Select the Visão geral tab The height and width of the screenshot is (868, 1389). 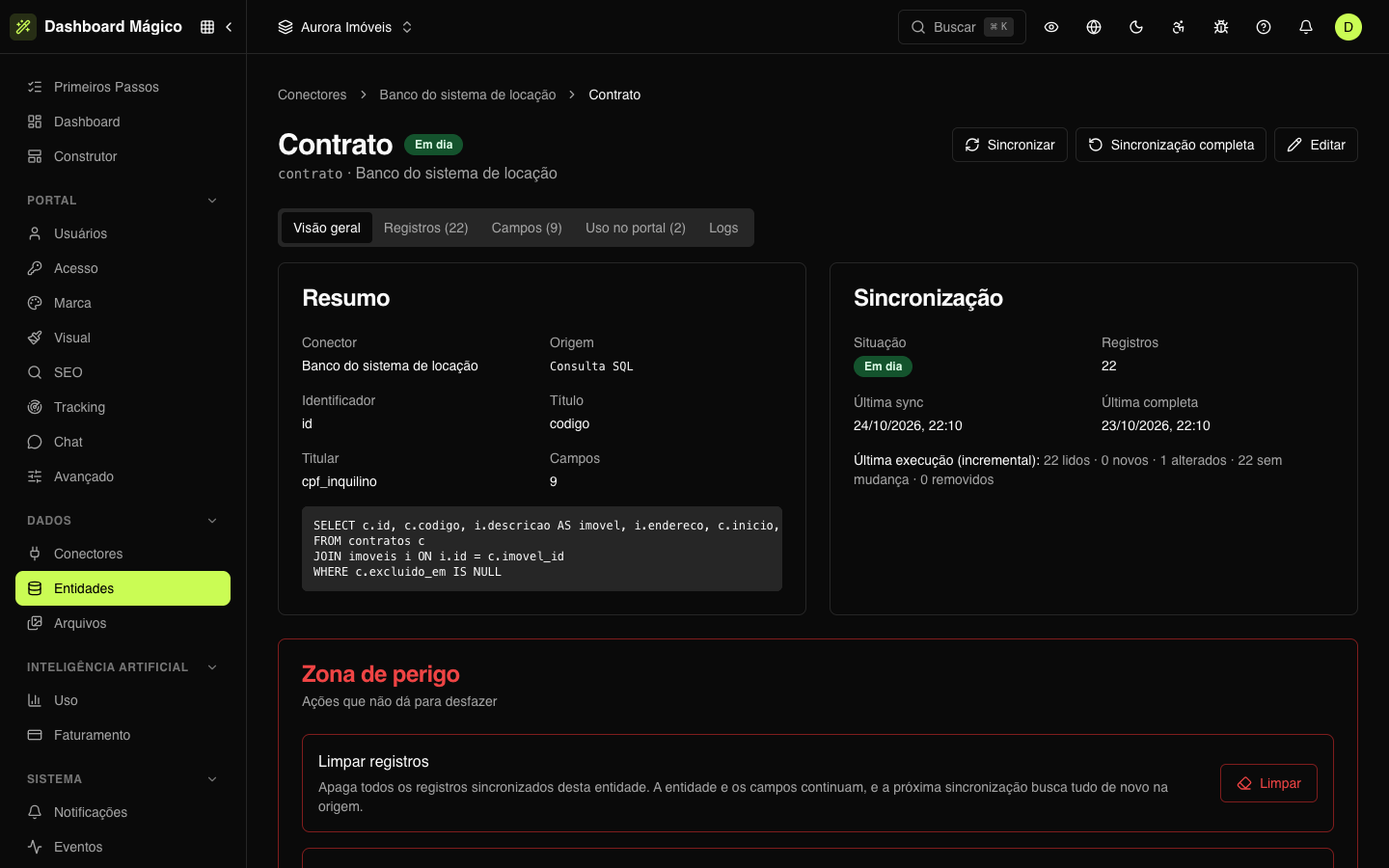(327, 228)
